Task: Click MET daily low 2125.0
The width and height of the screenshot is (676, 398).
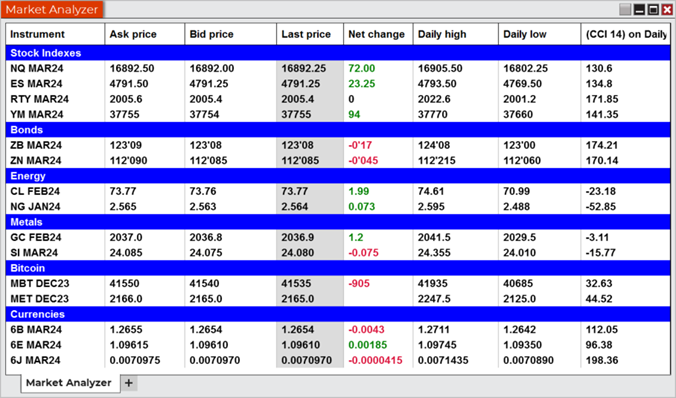Action: (520, 299)
